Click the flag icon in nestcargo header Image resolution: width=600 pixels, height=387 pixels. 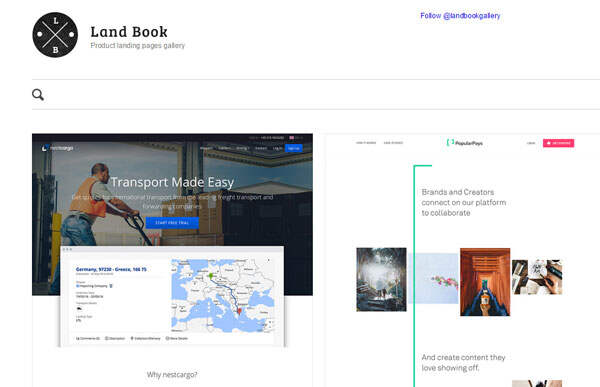click(292, 137)
